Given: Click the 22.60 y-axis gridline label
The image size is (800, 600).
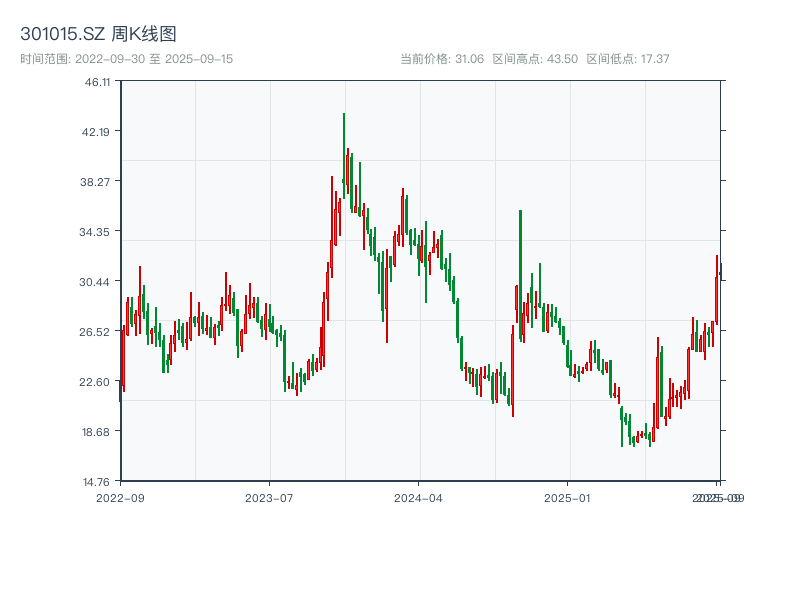Looking at the screenshot, I should pos(97,382).
